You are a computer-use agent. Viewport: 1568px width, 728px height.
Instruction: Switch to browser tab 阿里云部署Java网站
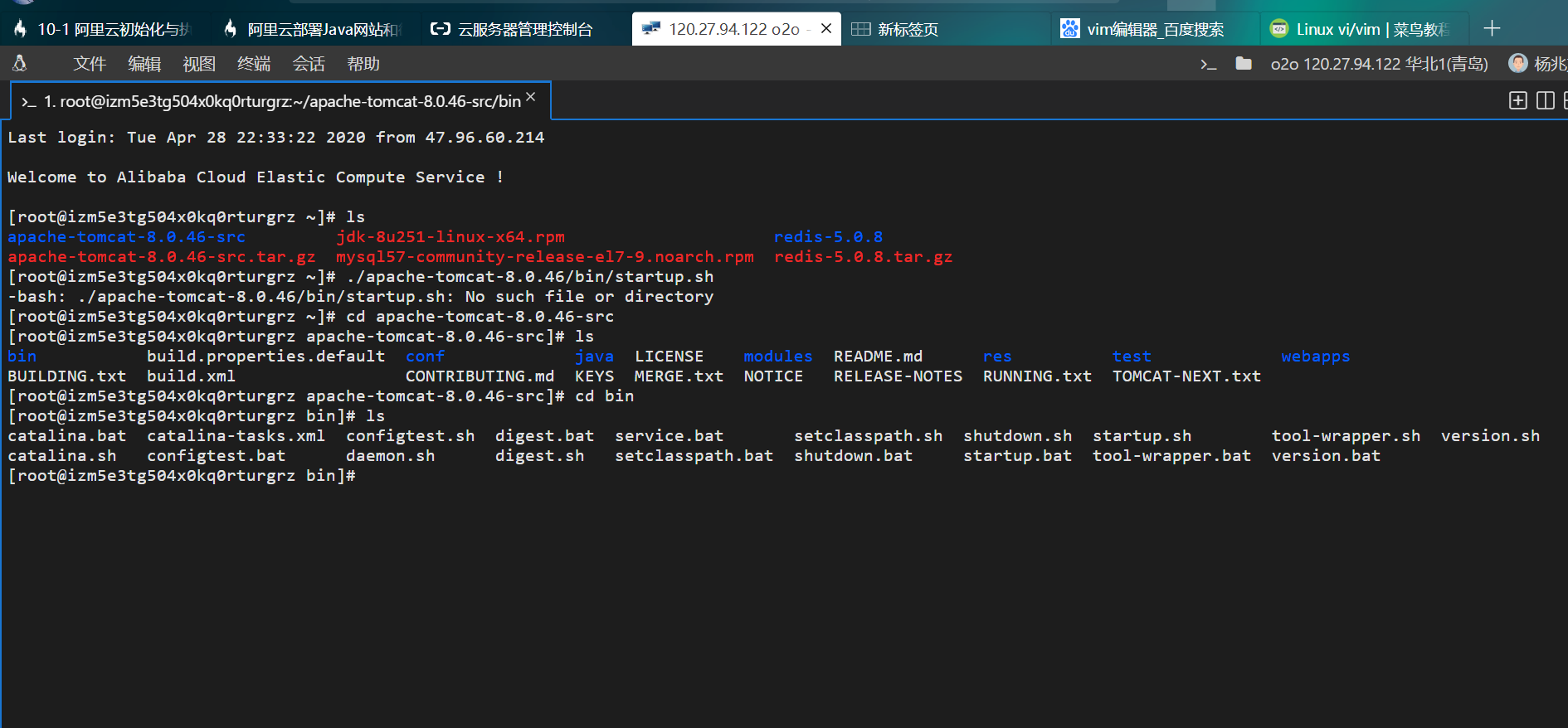(314, 29)
